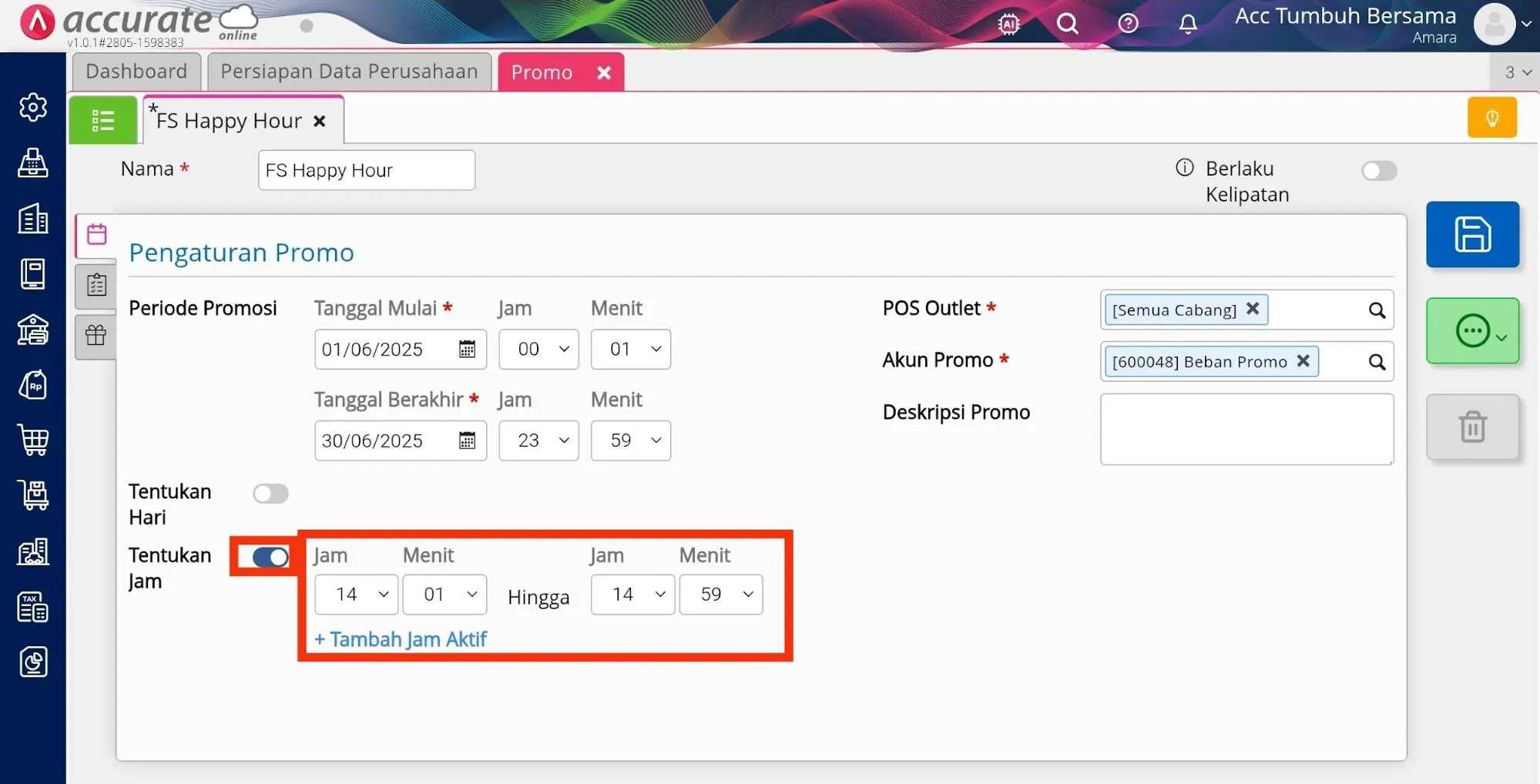
Task: Open the loaded trolley purchasing module
Action: [x=33, y=495]
